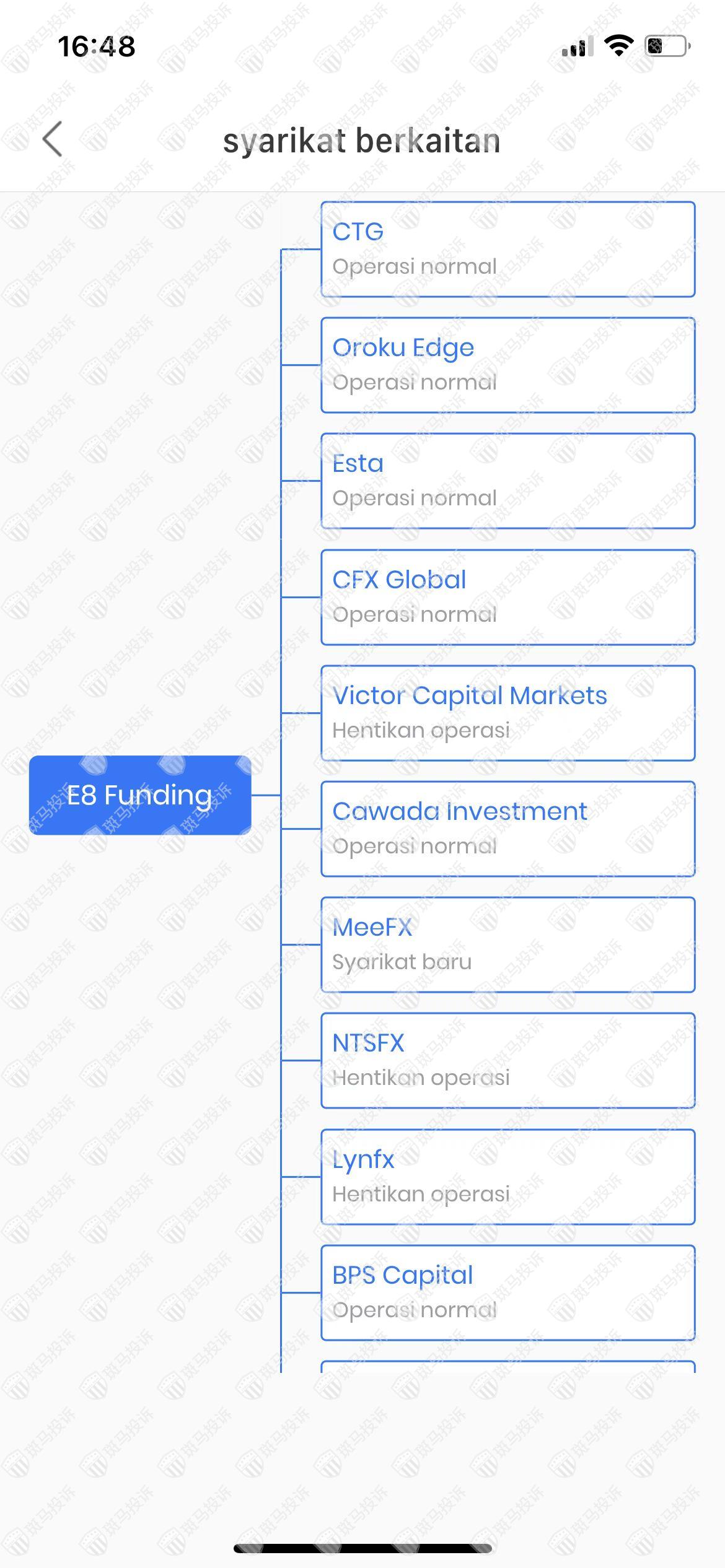Tap the BPS Capital name
The image size is (725, 1568).
point(402,1275)
